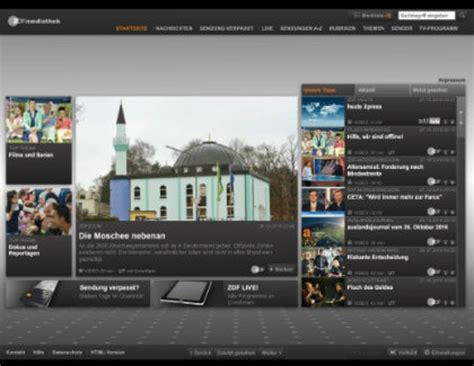Toggle ZDF switch on Riskante Entscheidung row
Screen dimensions: 474x366
pos(434,272)
